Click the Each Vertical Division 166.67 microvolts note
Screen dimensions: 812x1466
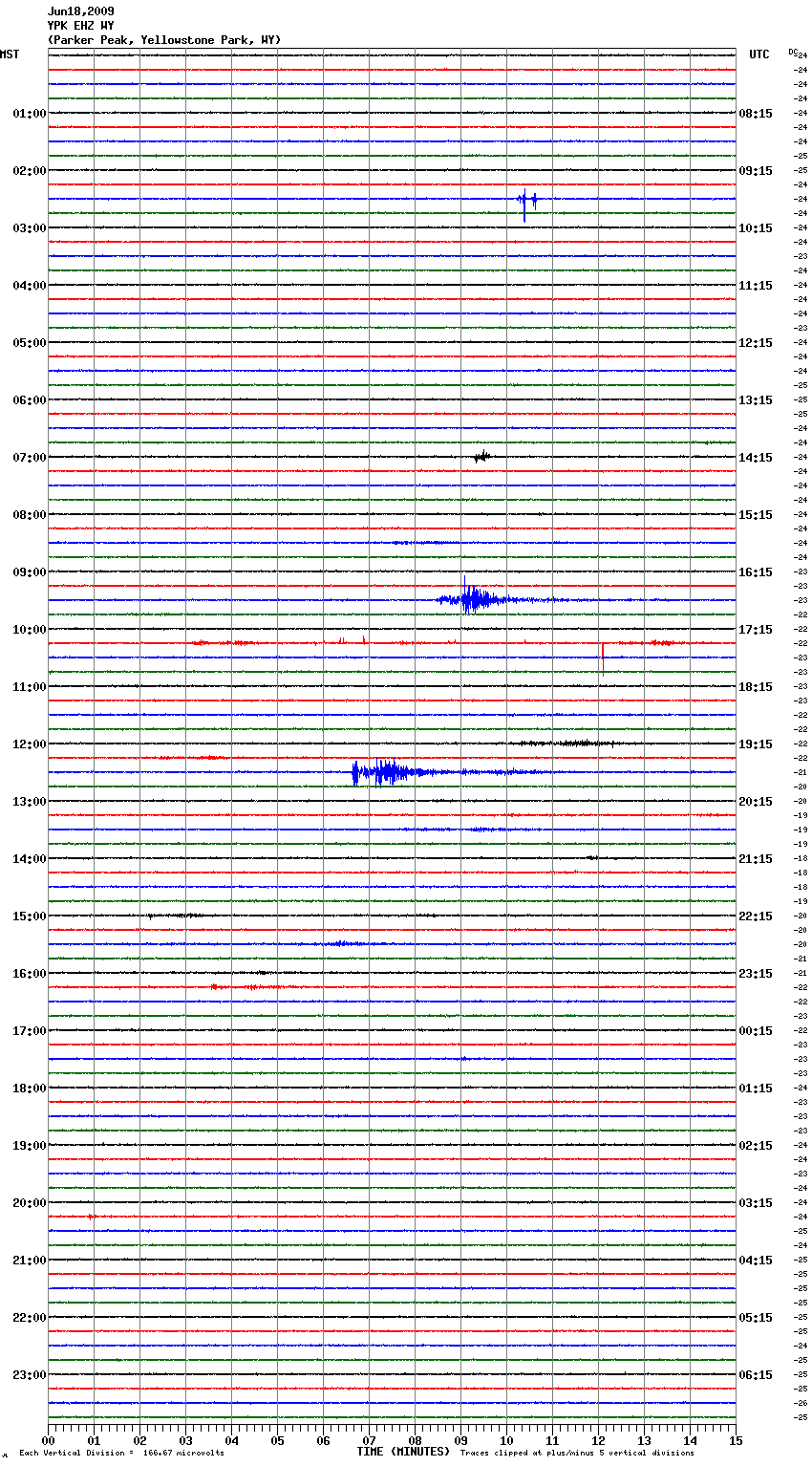point(121,1454)
